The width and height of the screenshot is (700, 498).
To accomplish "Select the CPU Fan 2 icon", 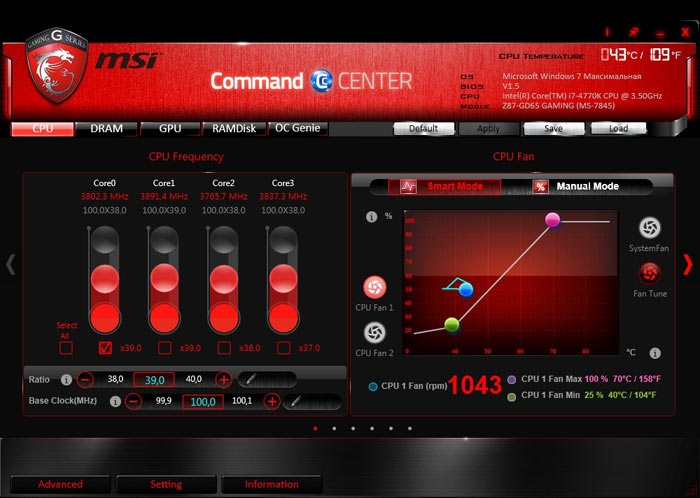I will click(x=375, y=333).
